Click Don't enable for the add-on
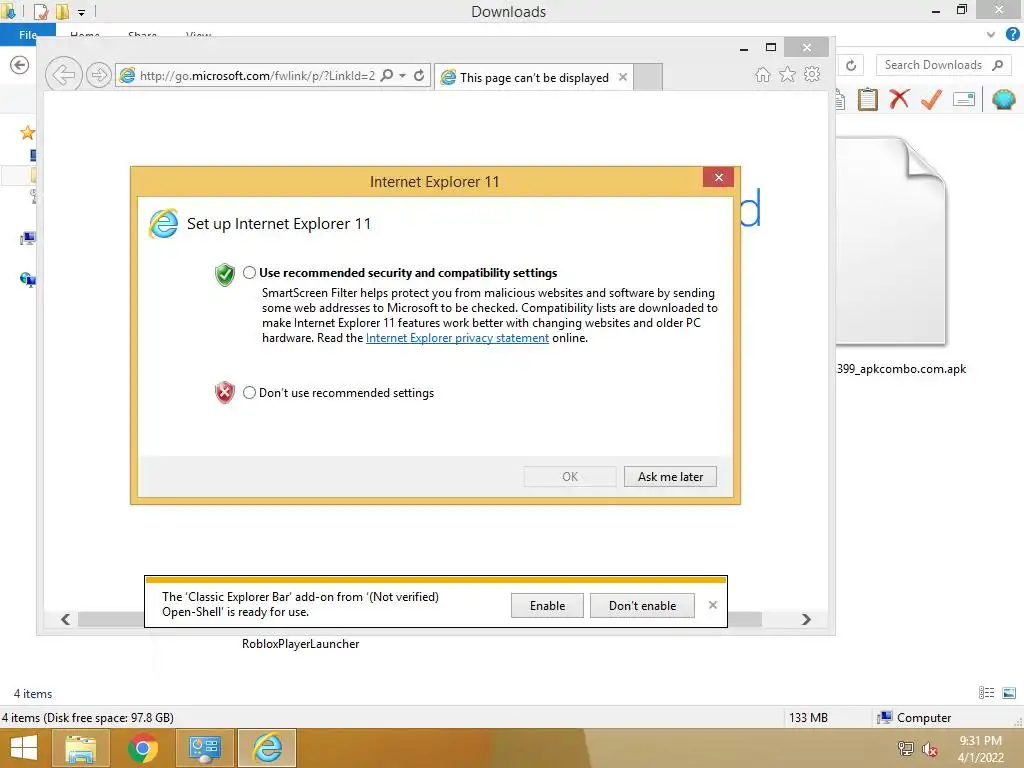 point(643,605)
